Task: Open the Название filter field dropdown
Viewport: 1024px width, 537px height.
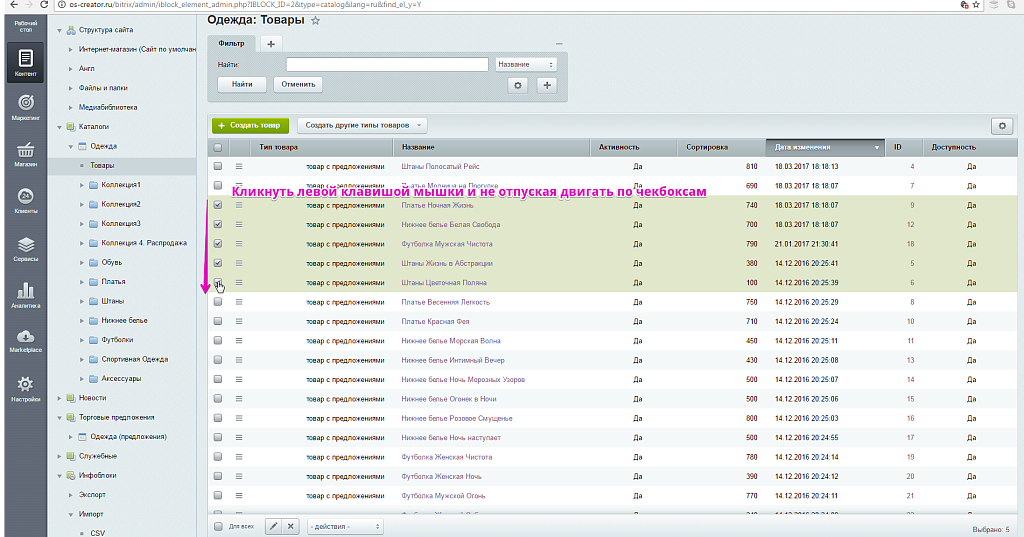Action: point(526,64)
